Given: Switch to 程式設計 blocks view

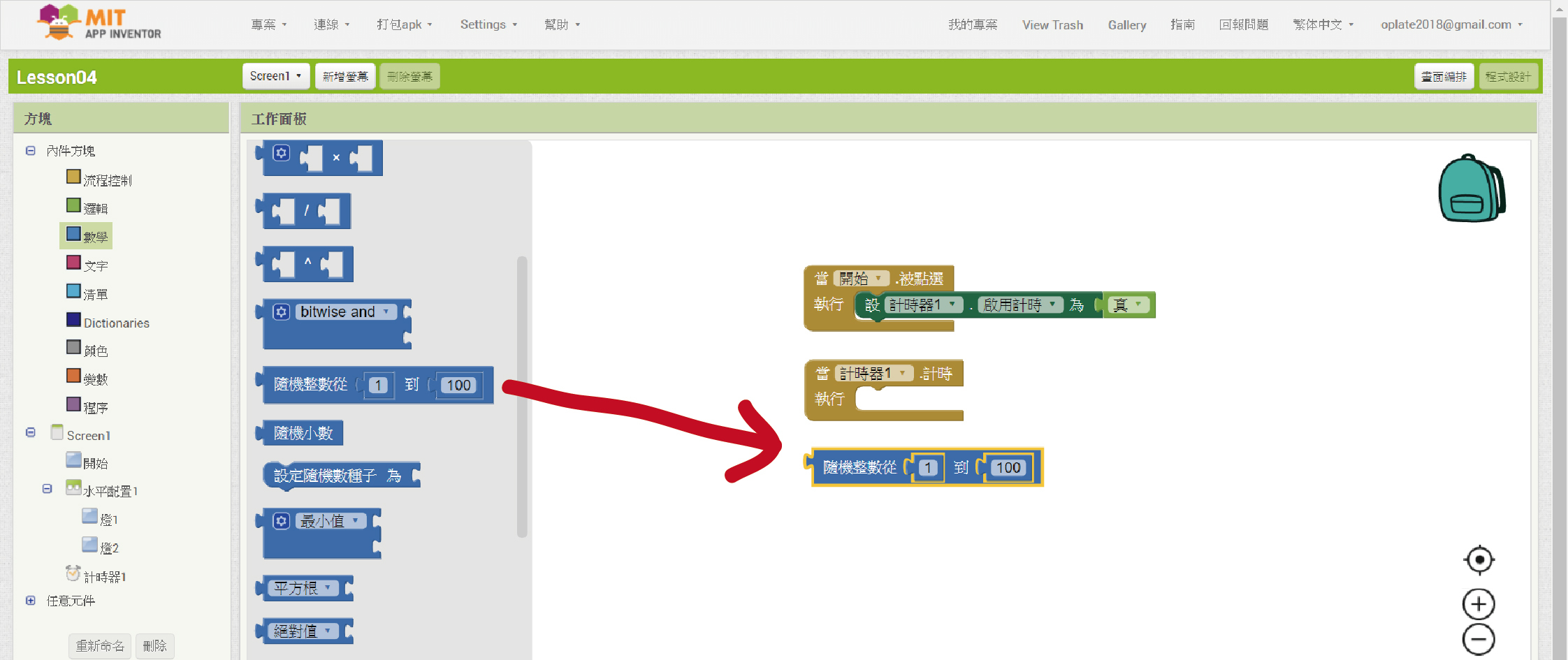Looking at the screenshot, I should [1508, 76].
